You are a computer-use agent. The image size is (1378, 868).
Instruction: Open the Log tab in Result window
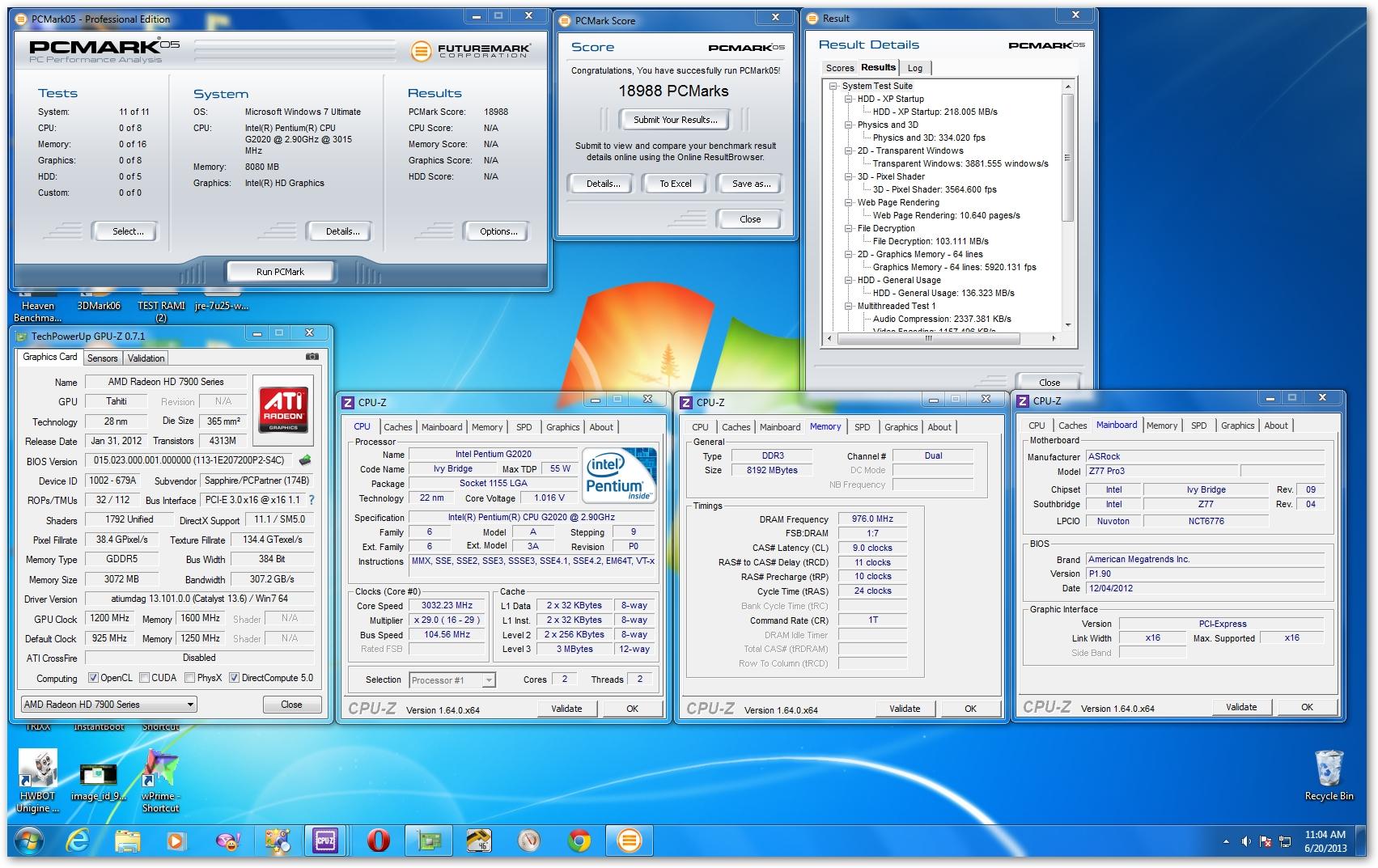[915, 68]
